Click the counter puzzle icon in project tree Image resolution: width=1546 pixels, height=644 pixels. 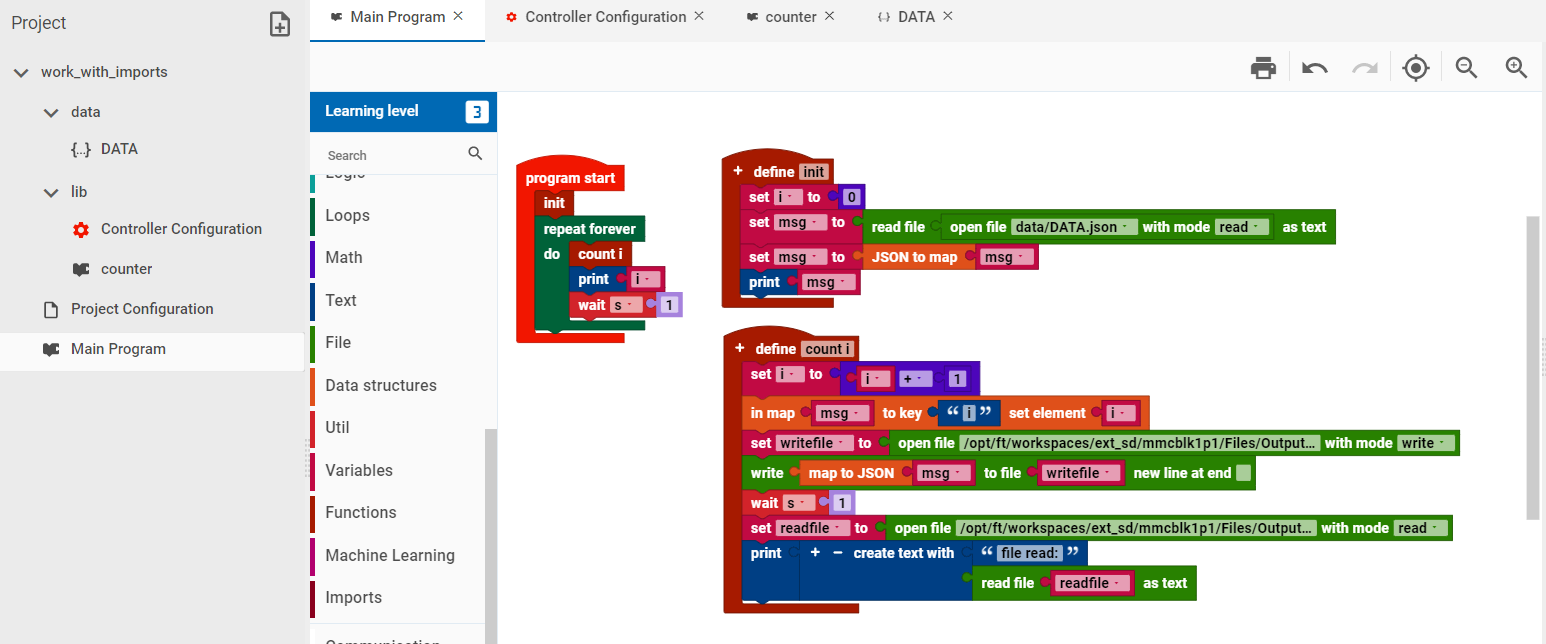(81, 269)
